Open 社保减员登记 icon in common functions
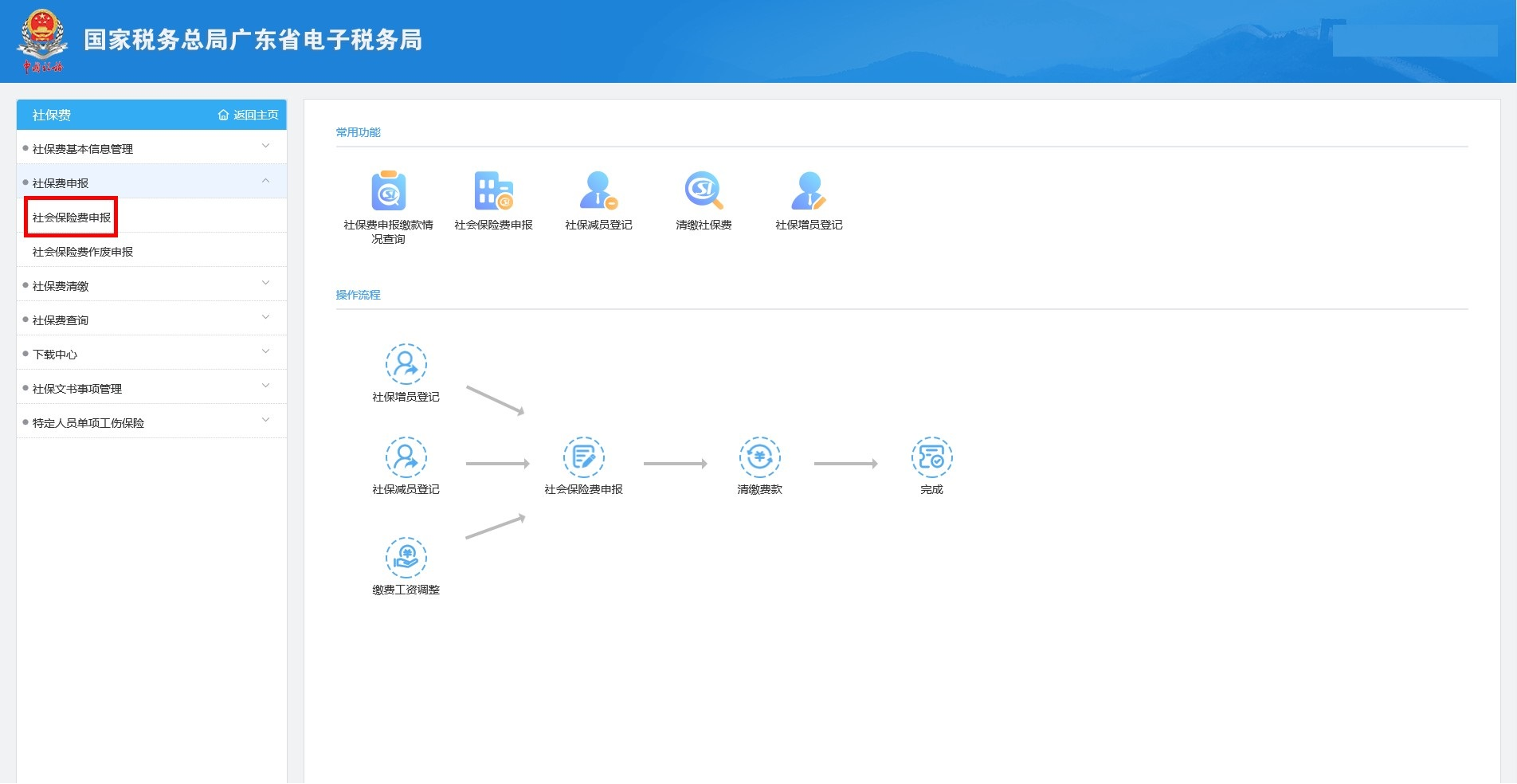 598,191
